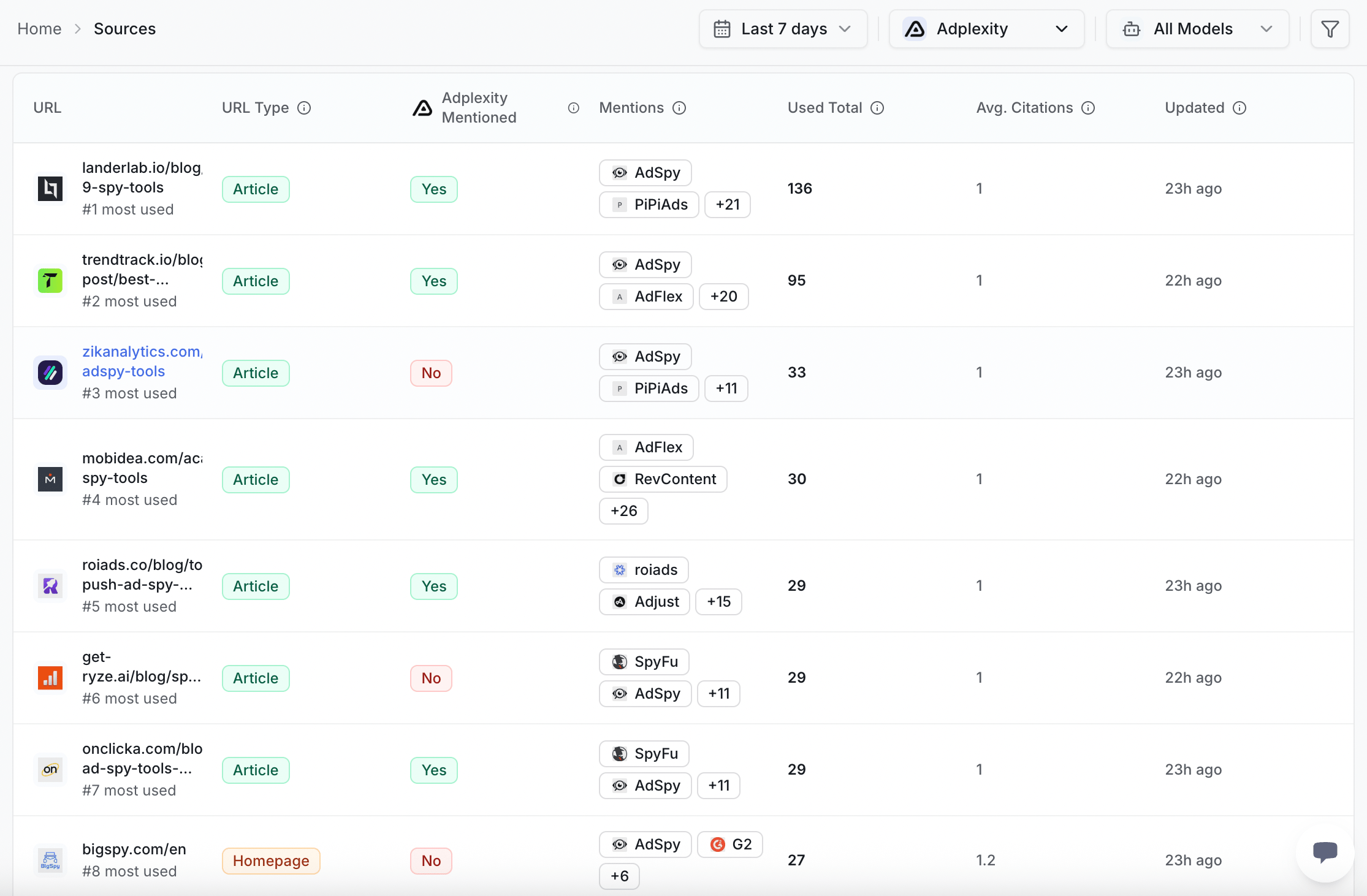1367x896 pixels.
Task: Click the No badge in zikanalytics.com row
Action: (431, 373)
